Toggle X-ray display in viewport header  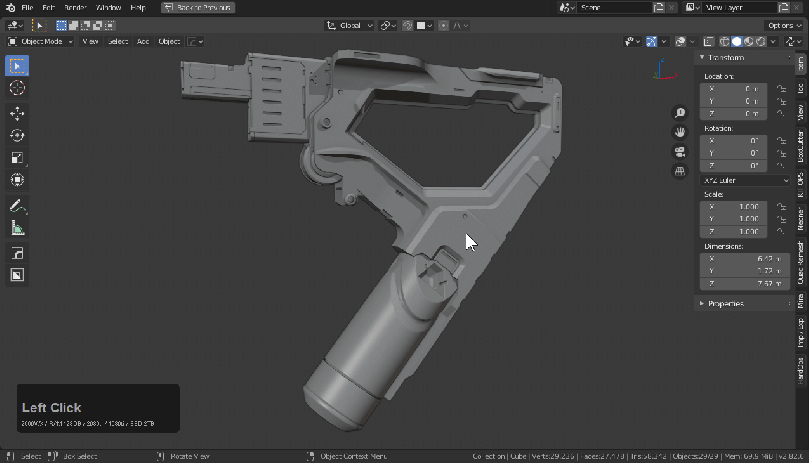pos(708,42)
